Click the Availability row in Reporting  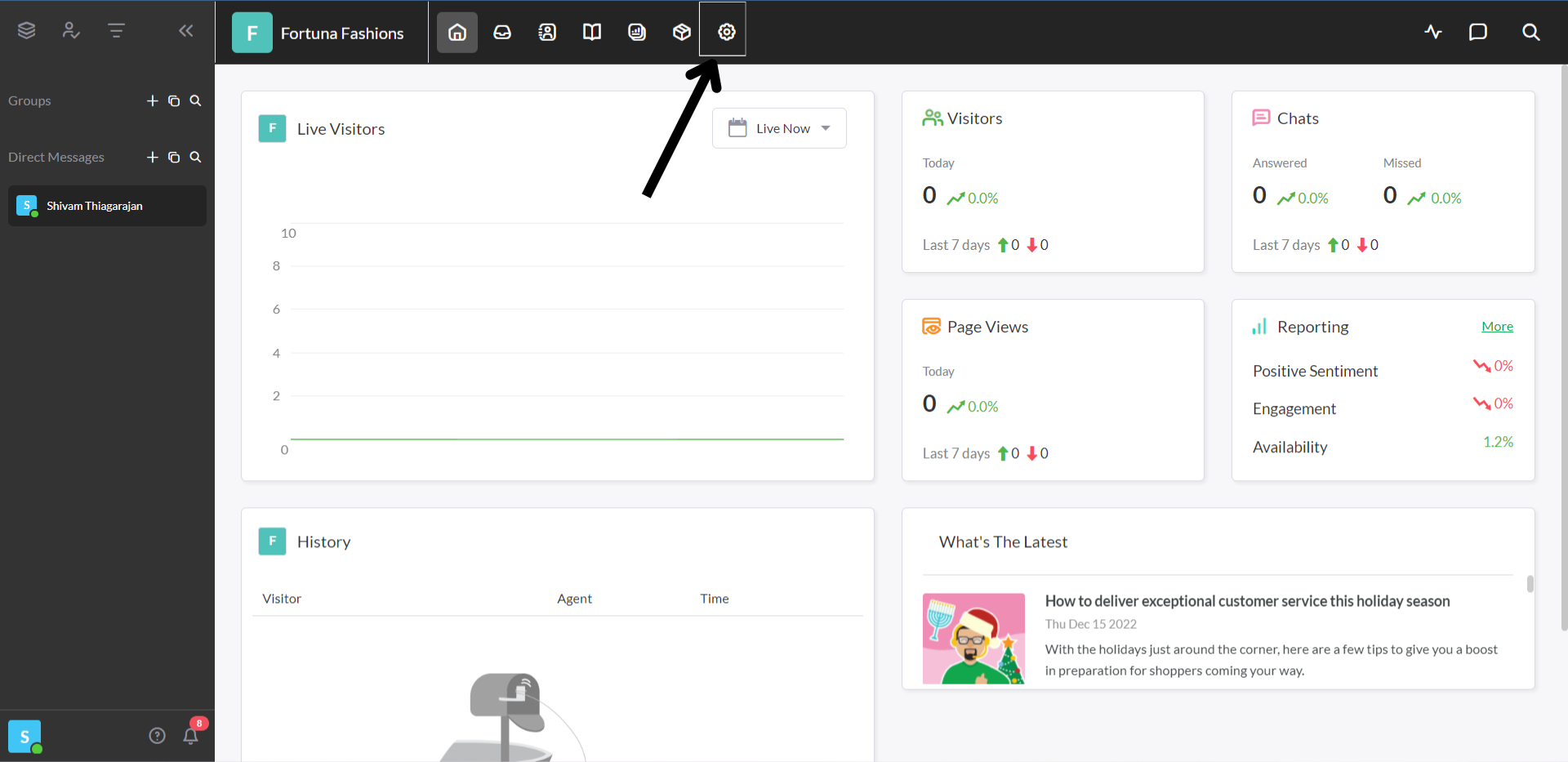pos(1383,446)
